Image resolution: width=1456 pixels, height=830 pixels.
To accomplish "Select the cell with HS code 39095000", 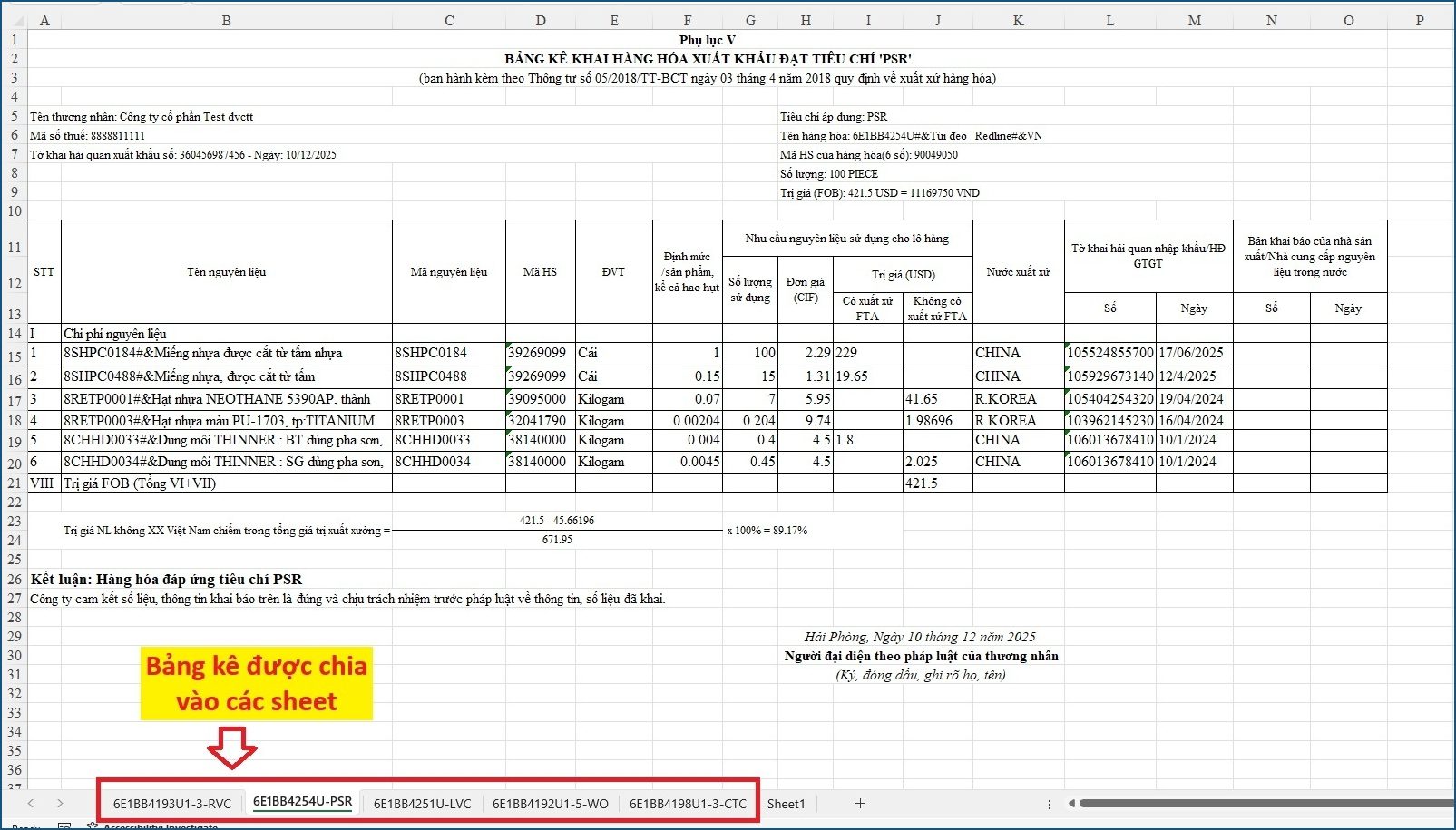I will pyautogui.click(x=540, y=399).
